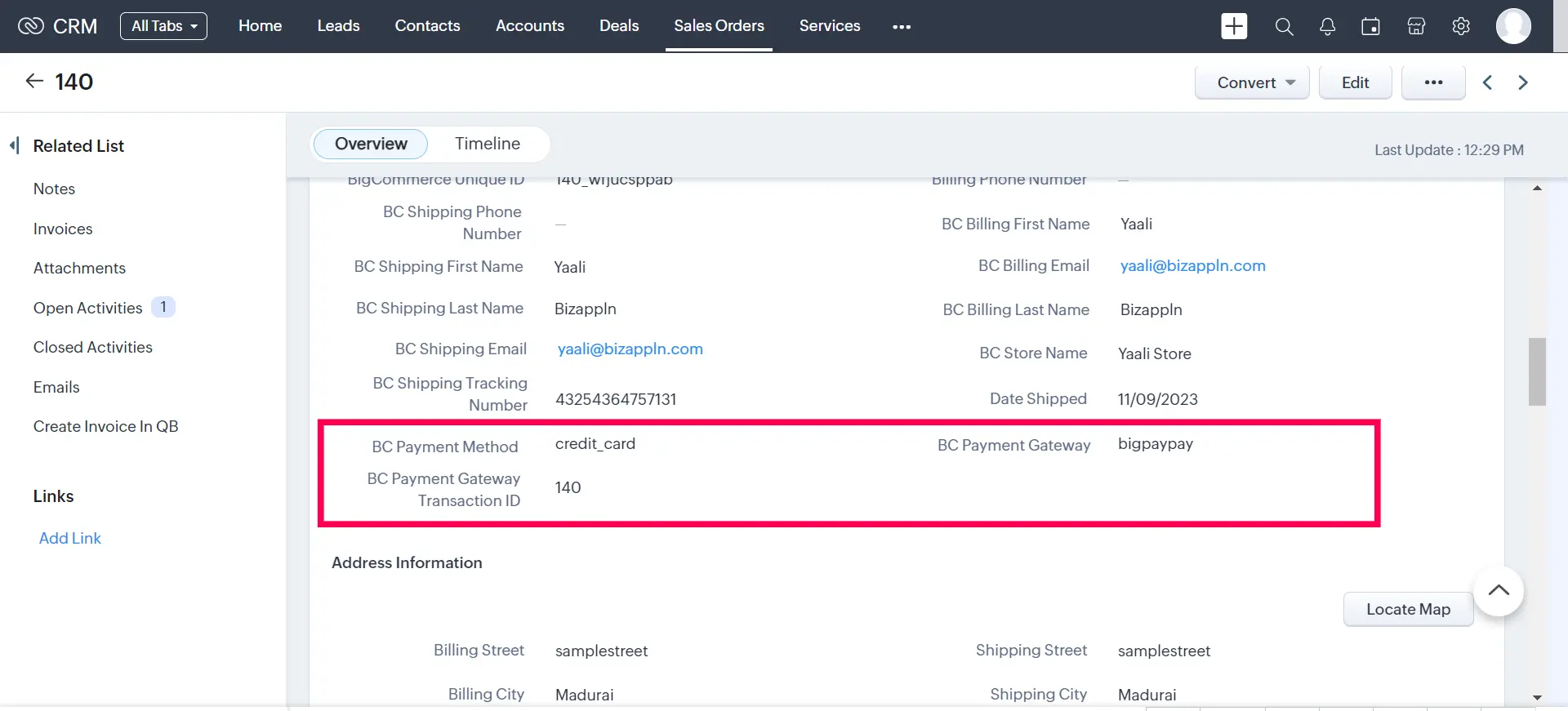Screen dimensions: 1568x711
Task: Click the Yaali Store value
Action: 1154,353
